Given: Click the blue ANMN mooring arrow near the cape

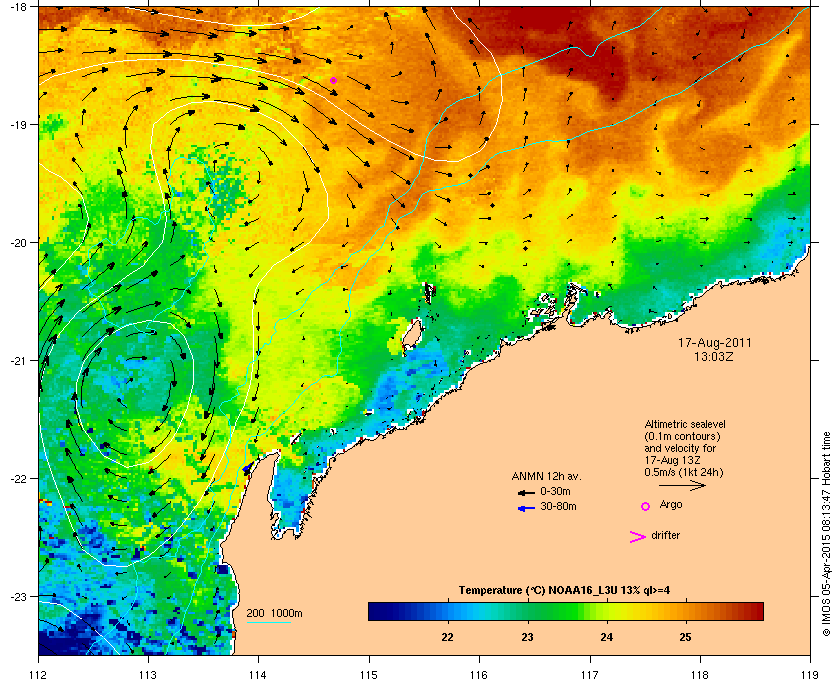Looking at the screenshot, I should click(247, 469).
